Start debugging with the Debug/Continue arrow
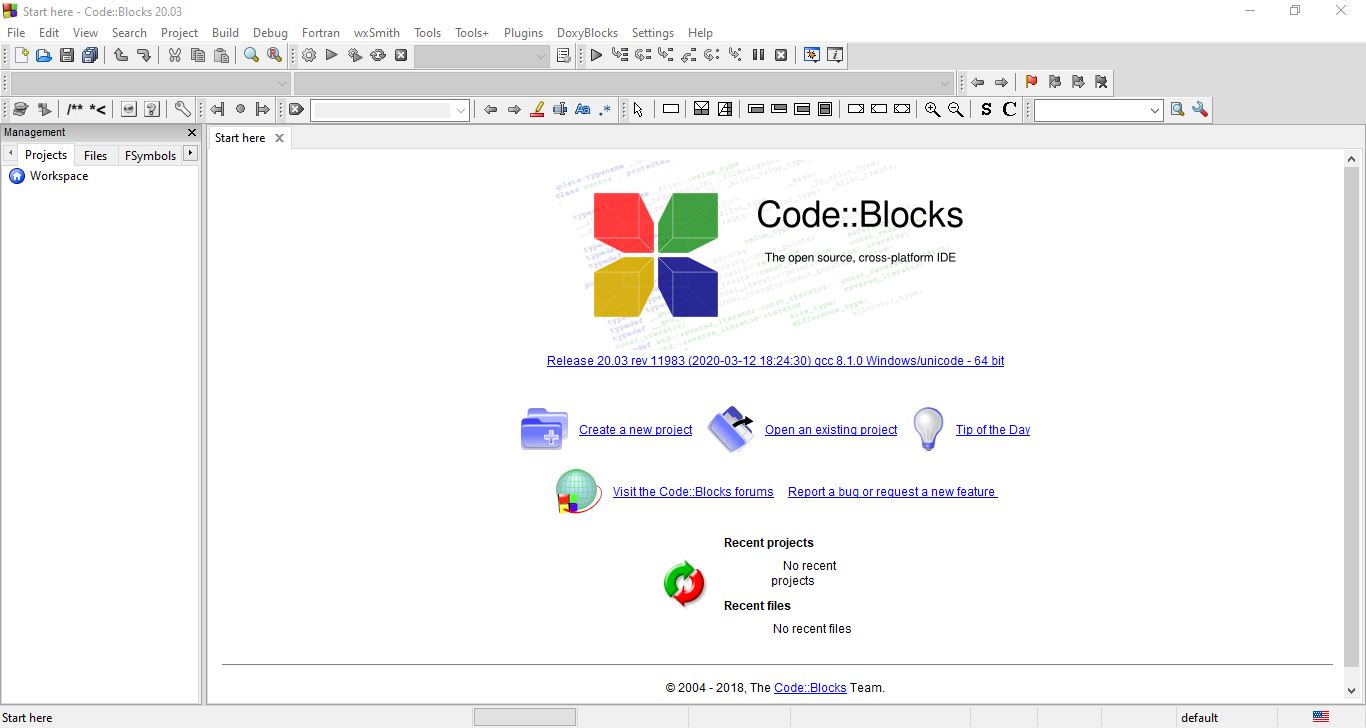Viewport: 1366px width, 728px height. (x=596, y=56)
